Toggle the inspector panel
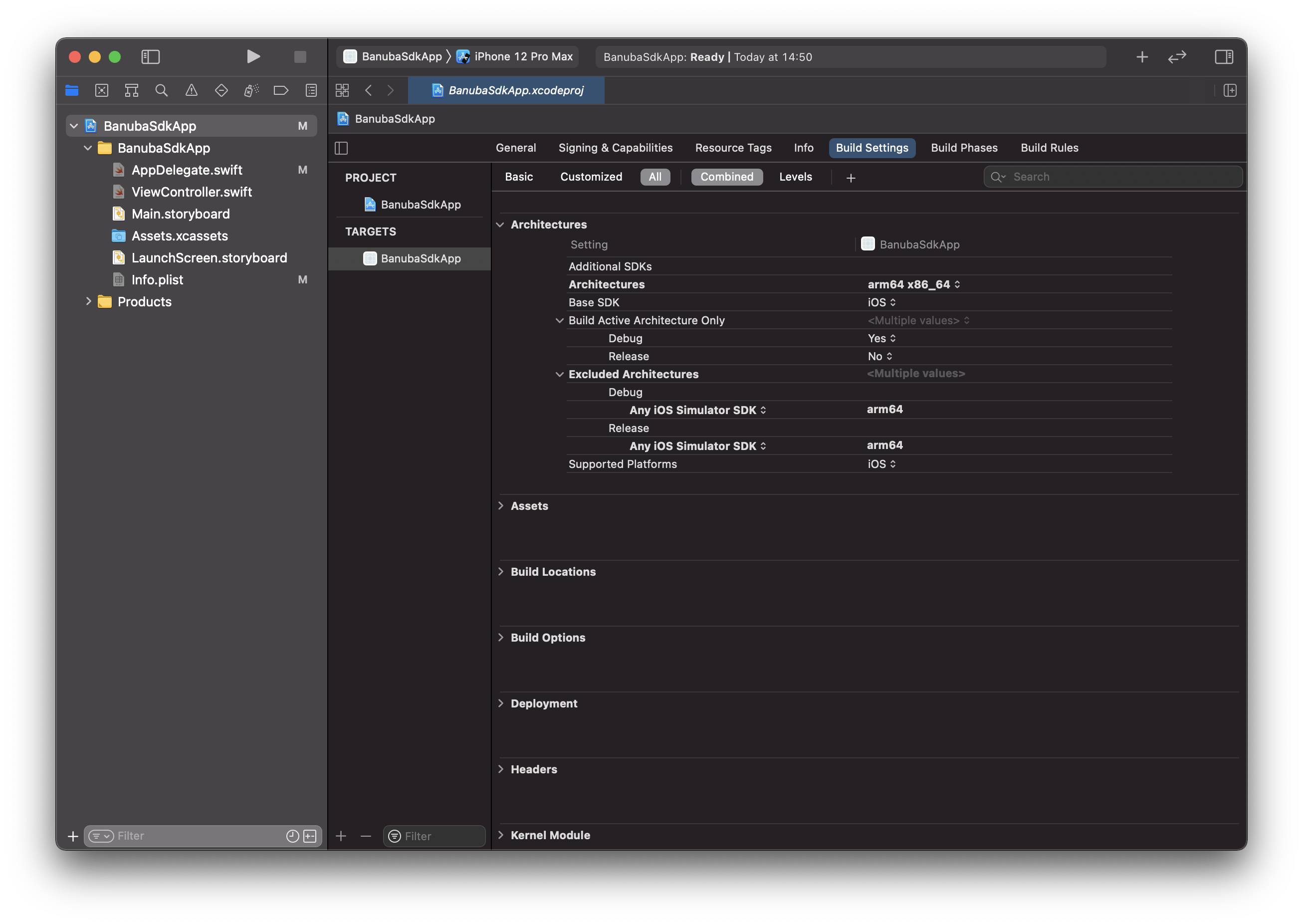Screen dimensions: 1303x924 click(1223, 56)
